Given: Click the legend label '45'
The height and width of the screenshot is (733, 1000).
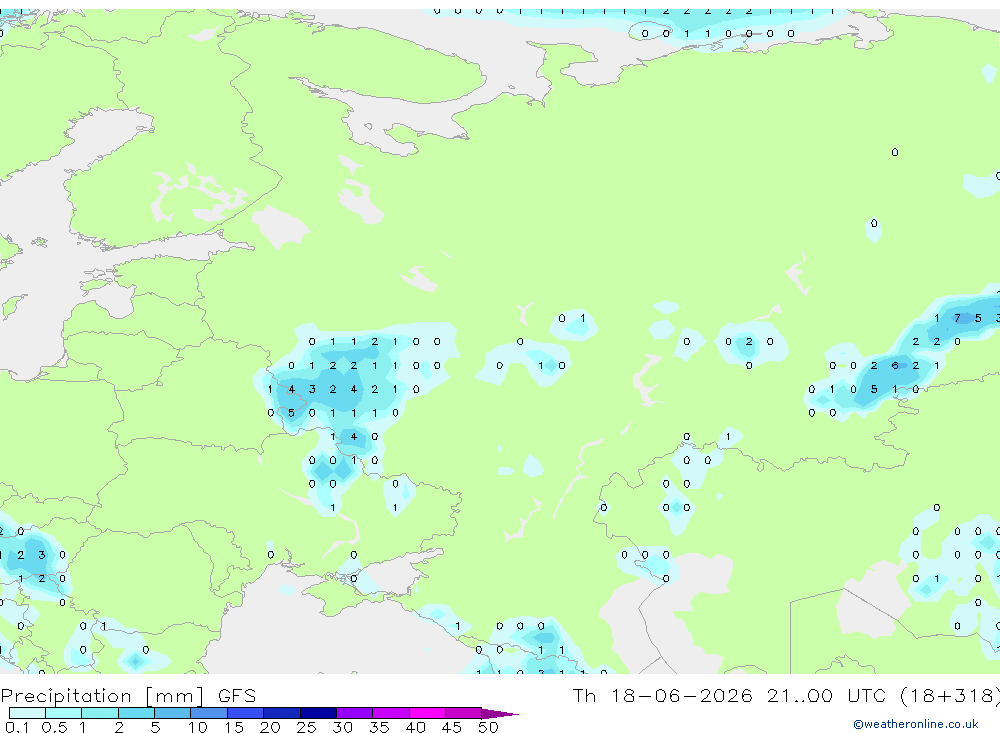Looking at the screenshot, I should click(452, 727).
